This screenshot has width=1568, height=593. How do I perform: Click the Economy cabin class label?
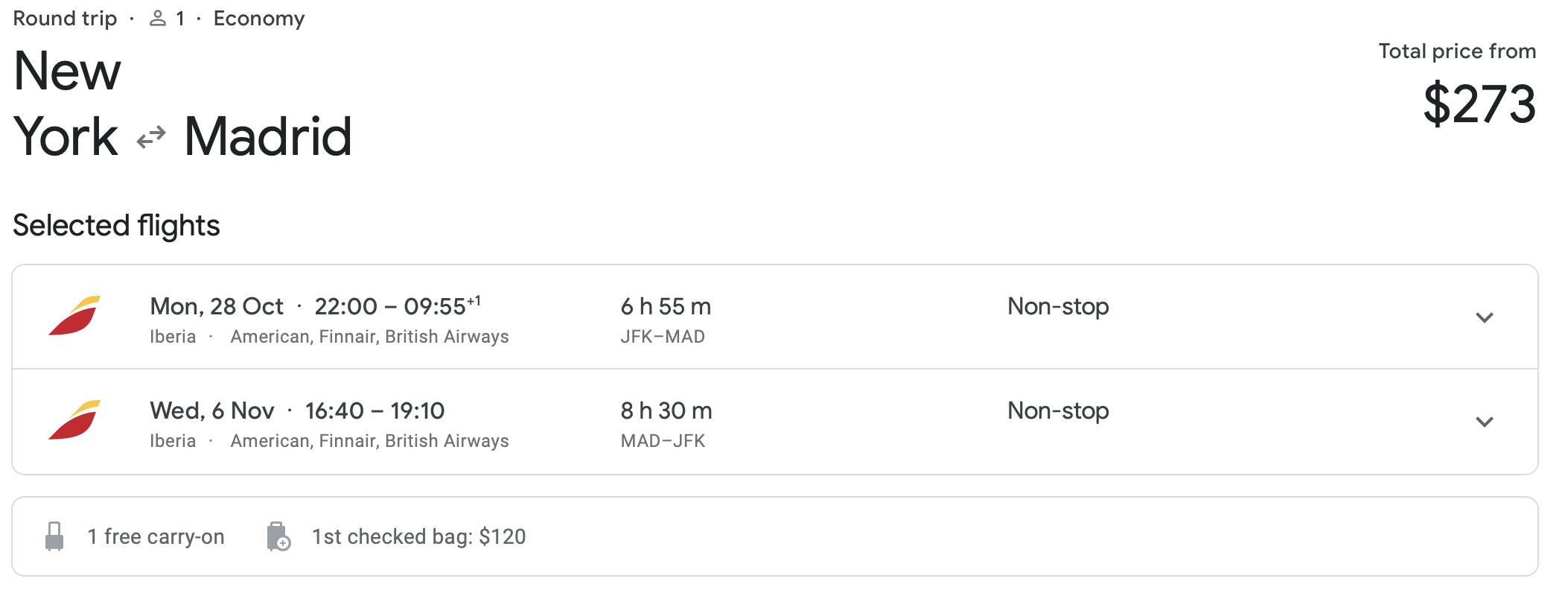pyautogui.click(x=259, y=19)
